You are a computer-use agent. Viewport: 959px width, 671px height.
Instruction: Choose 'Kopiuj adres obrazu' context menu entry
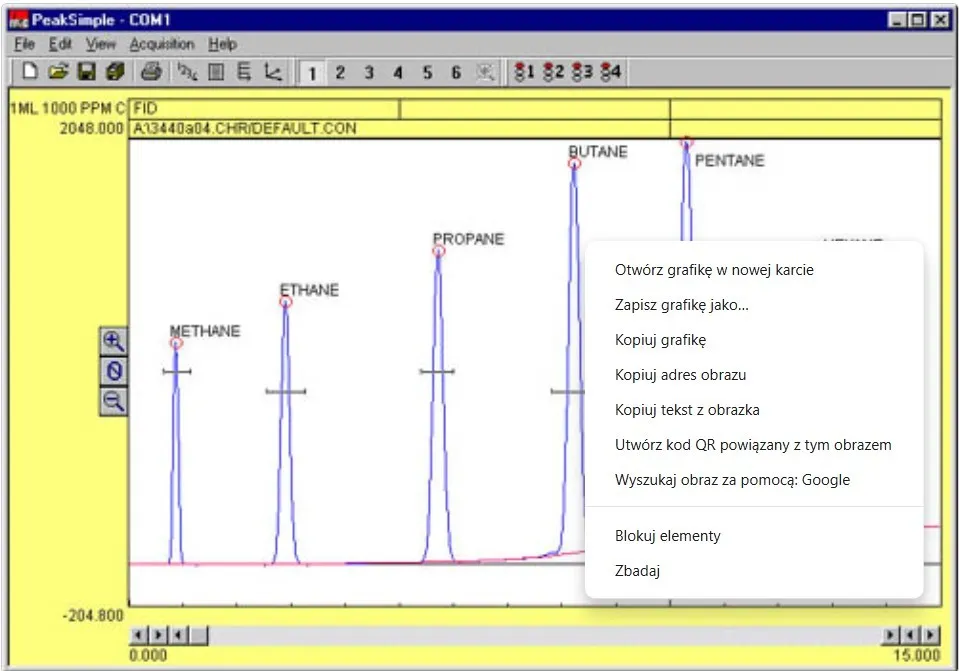tap(680, 375)
